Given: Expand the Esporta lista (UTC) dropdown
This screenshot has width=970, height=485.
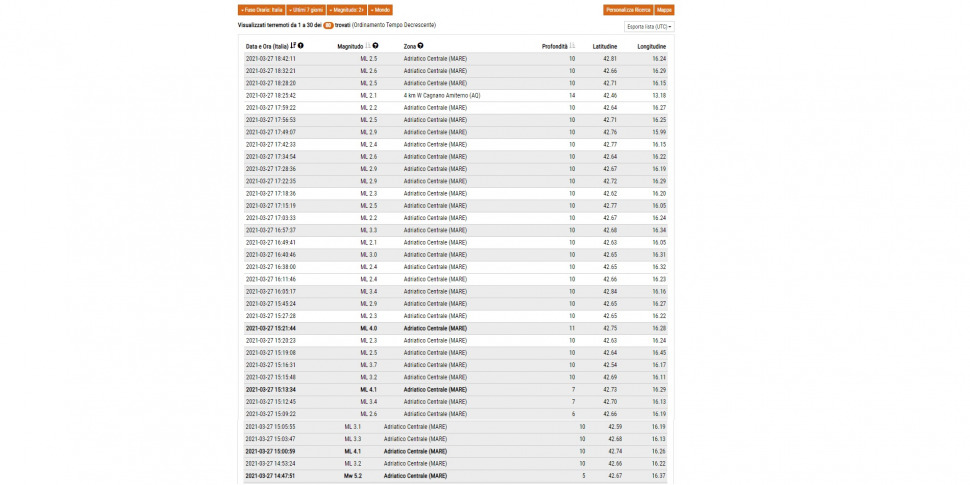Looking at the screenshot, I should pyautogui.click(x=649, y=27).
